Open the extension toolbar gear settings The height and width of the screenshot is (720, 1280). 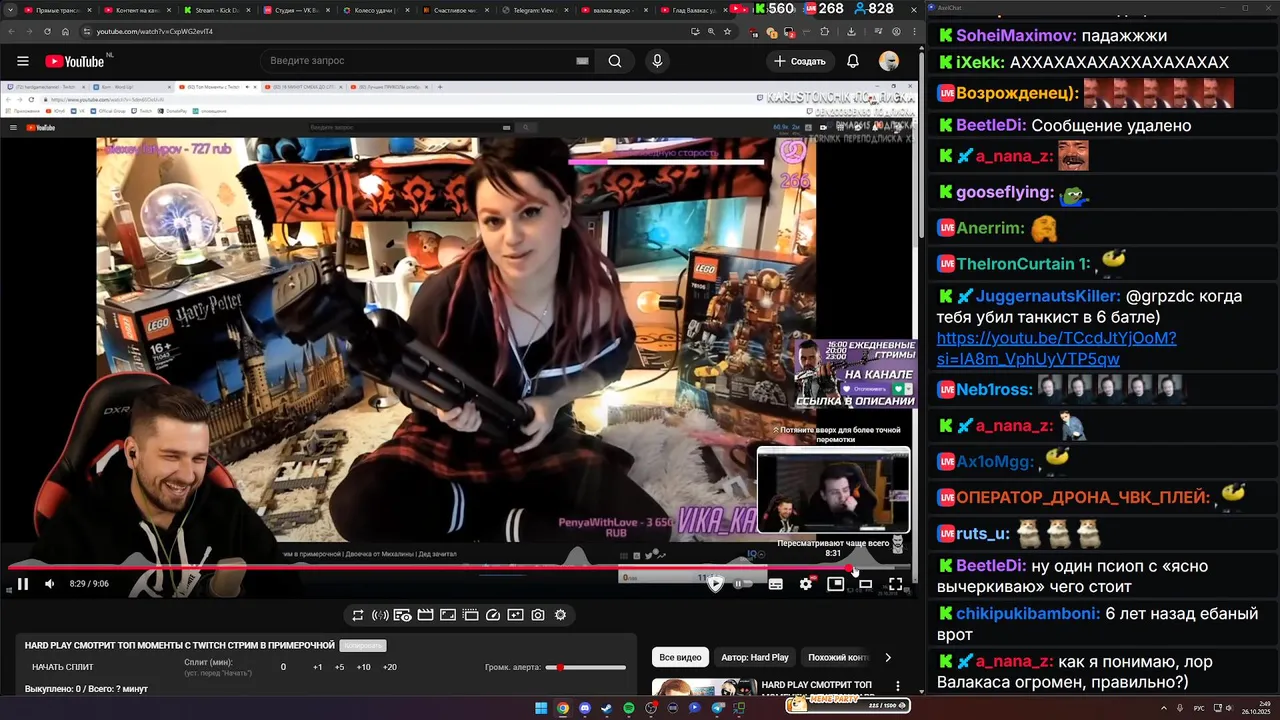(x=560, y=615)
